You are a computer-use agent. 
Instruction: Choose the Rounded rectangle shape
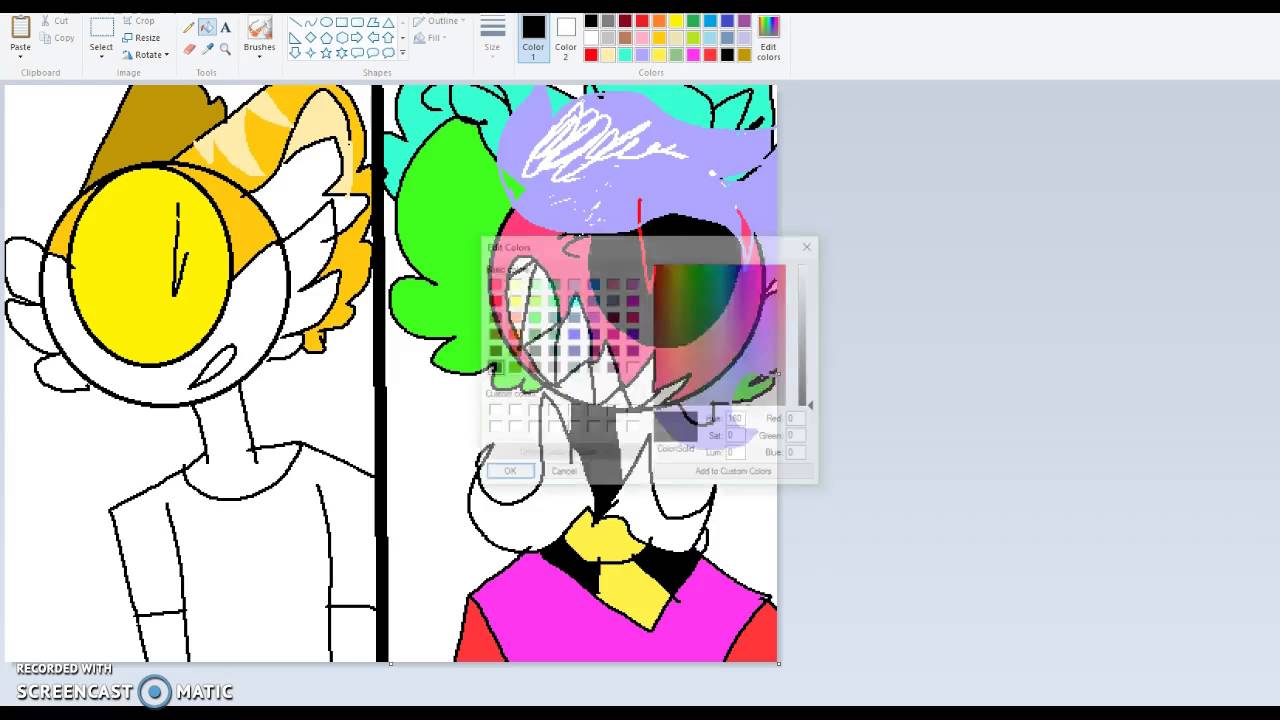click(x=357, y=22)
